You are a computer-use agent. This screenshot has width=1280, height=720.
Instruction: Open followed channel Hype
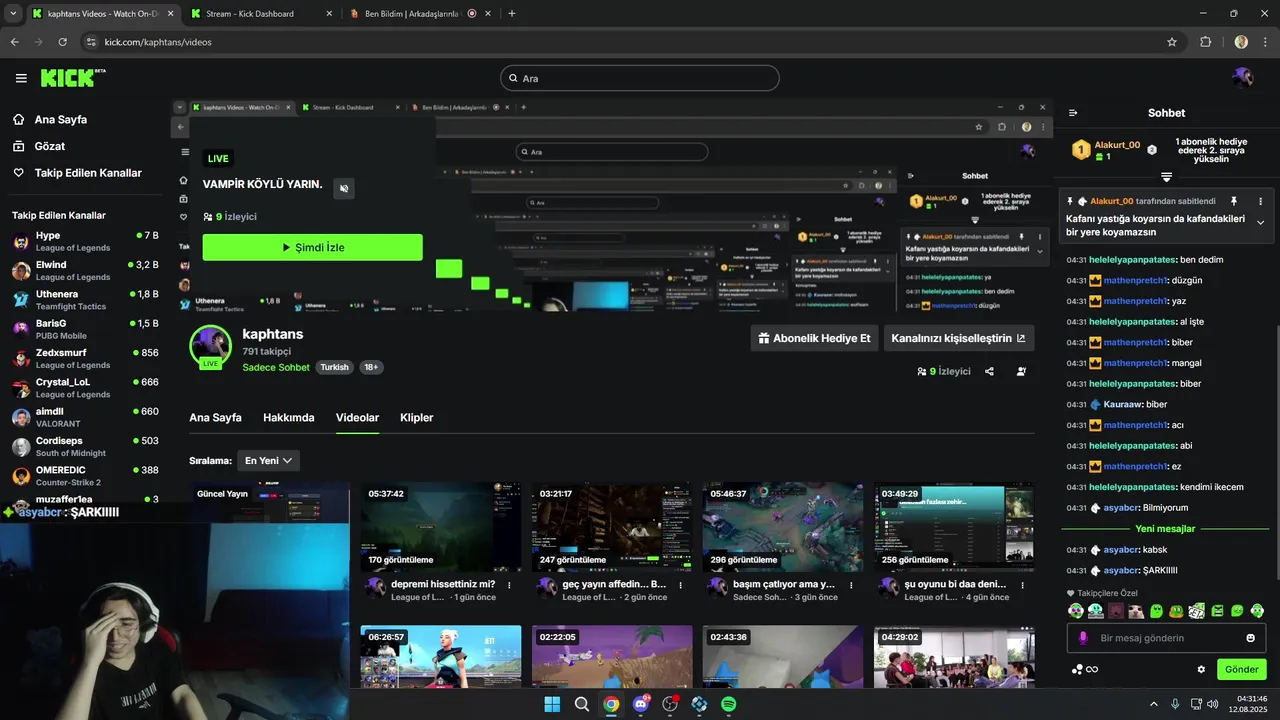85,241
